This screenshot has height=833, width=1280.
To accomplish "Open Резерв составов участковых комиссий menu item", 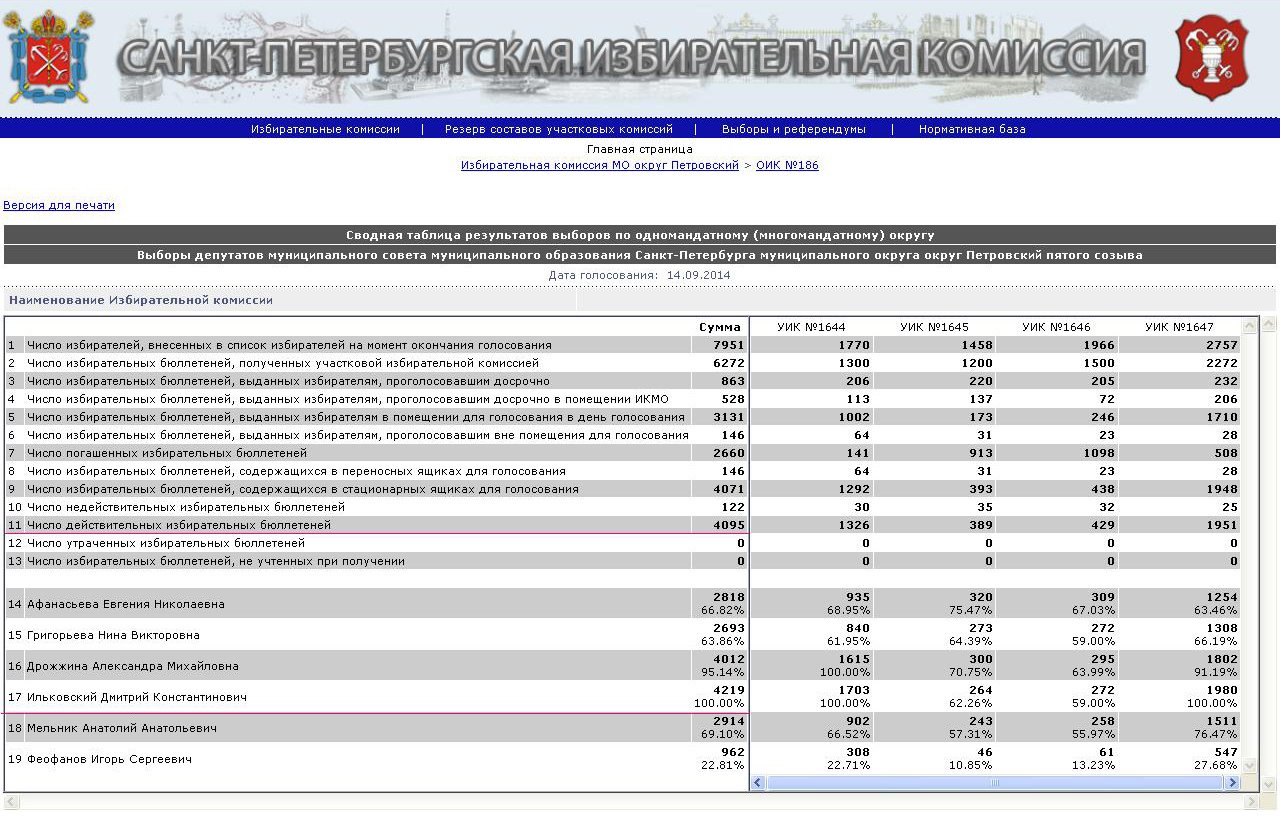I will point(558,129).
